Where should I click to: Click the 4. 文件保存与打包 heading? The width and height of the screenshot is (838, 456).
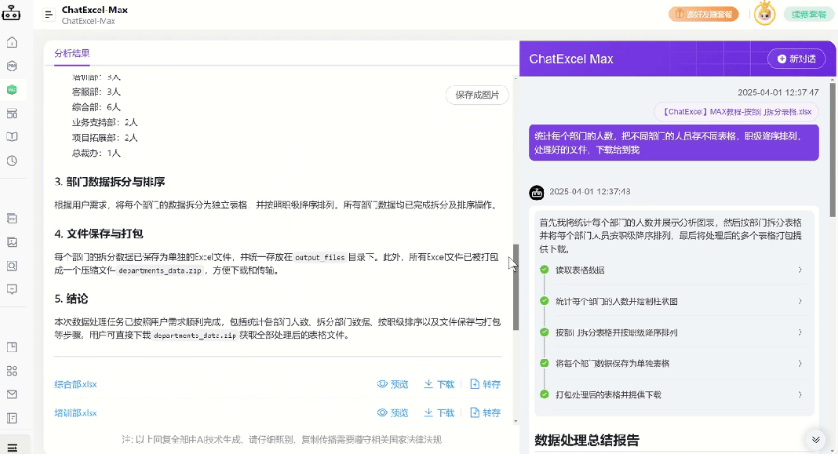98,234
